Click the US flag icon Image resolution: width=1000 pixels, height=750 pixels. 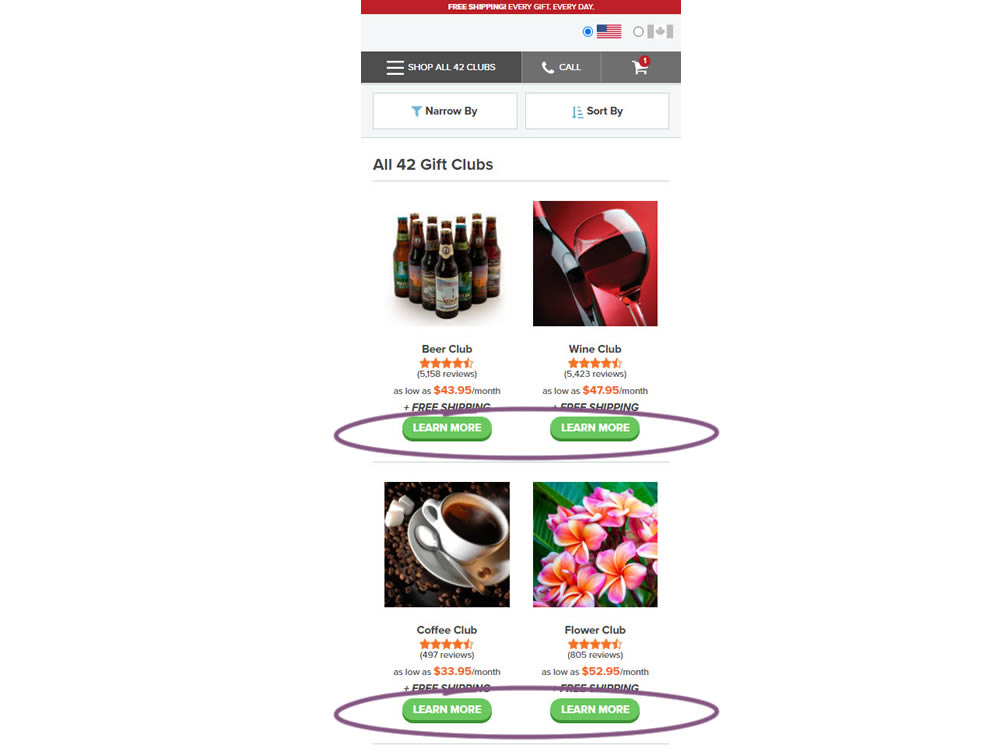click(x=609, y=31)
